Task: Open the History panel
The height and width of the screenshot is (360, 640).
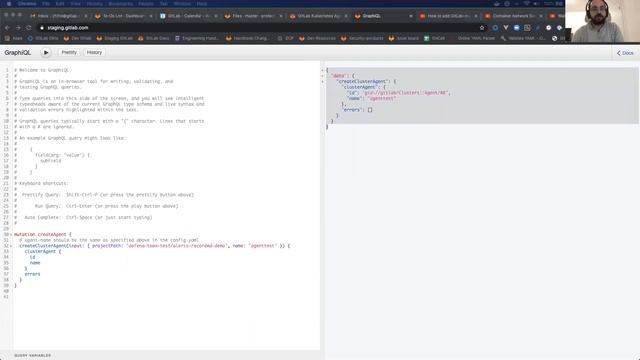Action: (94, 53)
